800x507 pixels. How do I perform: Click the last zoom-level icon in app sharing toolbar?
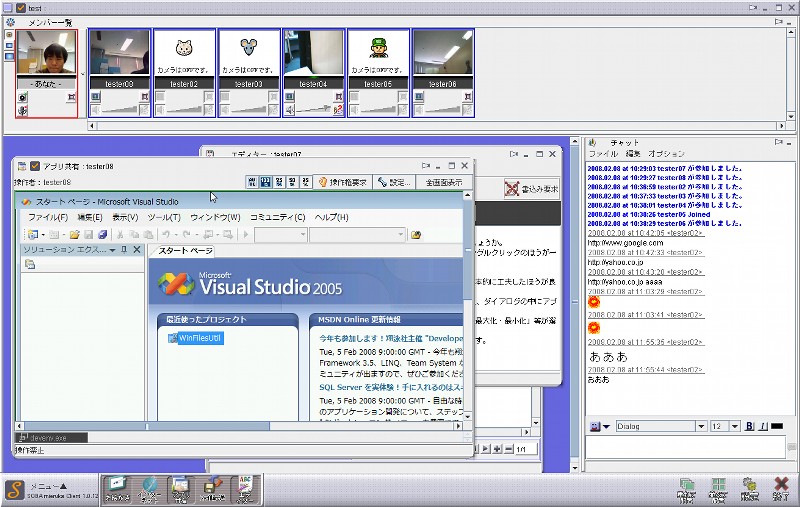pos(305,182)
